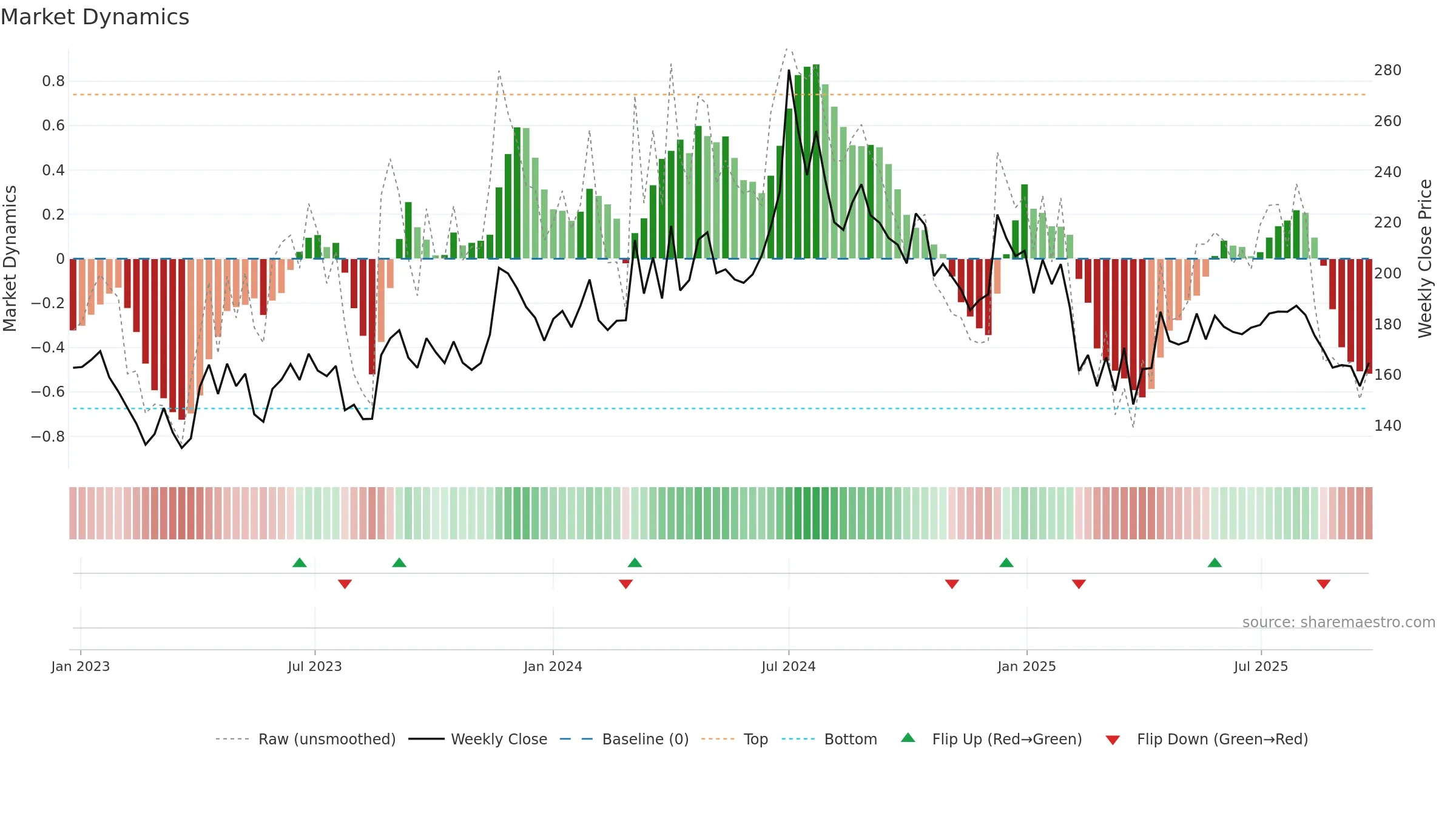Screen dimensions: 1456x819
Task: Click the −0.8 left axis tick label
Action: [48, 436]
